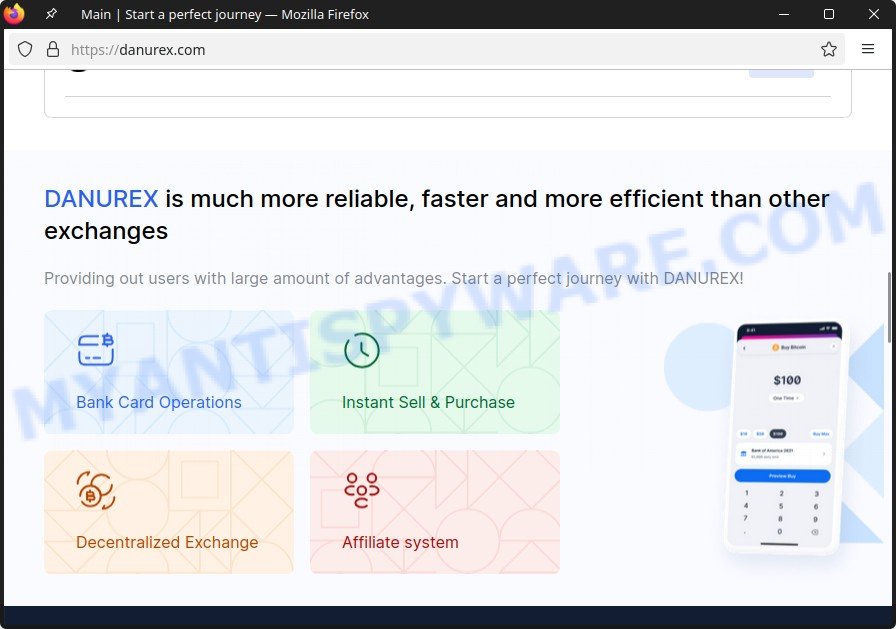896x629 pixels.
Task: Open the Firefox hamburger menu
Action: (x=867, y=49)
